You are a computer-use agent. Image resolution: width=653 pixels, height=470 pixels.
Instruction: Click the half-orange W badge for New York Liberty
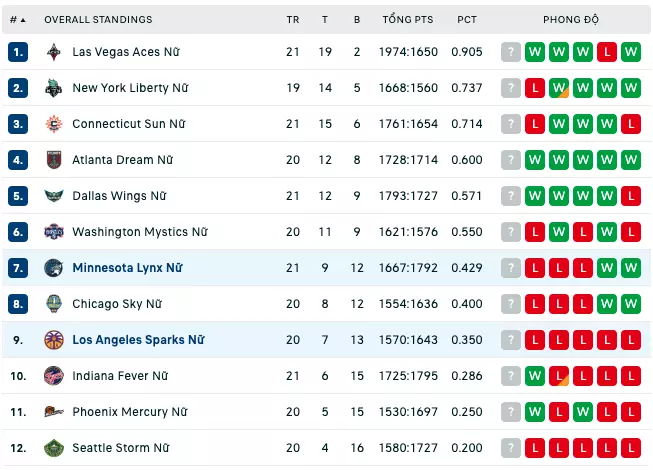[559, 88]
